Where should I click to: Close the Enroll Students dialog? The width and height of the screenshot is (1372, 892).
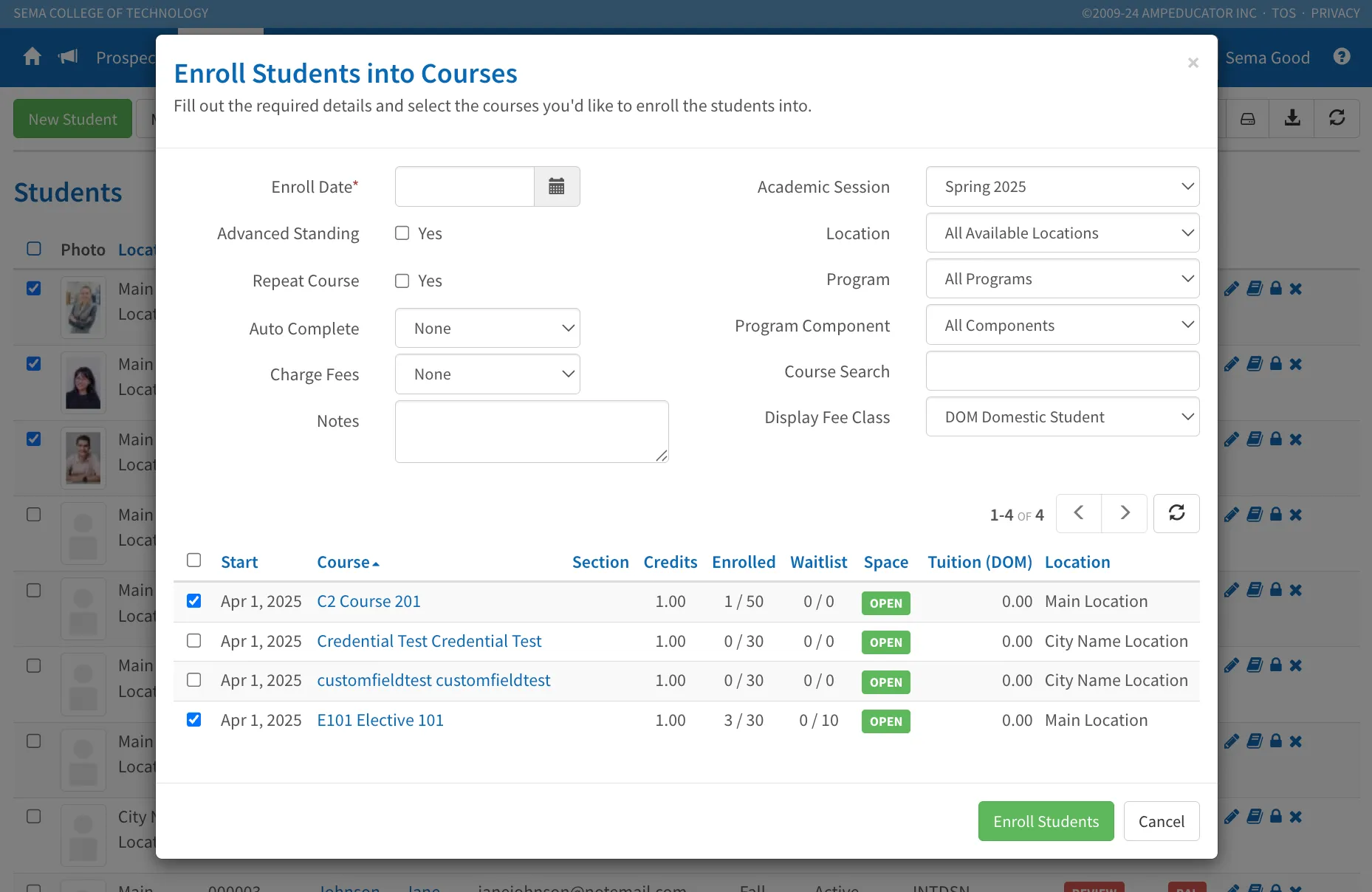[x=1193, y=63]
